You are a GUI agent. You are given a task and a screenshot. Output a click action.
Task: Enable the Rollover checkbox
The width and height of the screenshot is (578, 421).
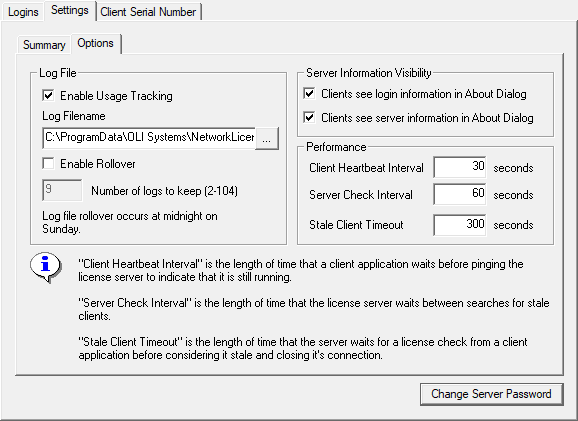point(48,163)
